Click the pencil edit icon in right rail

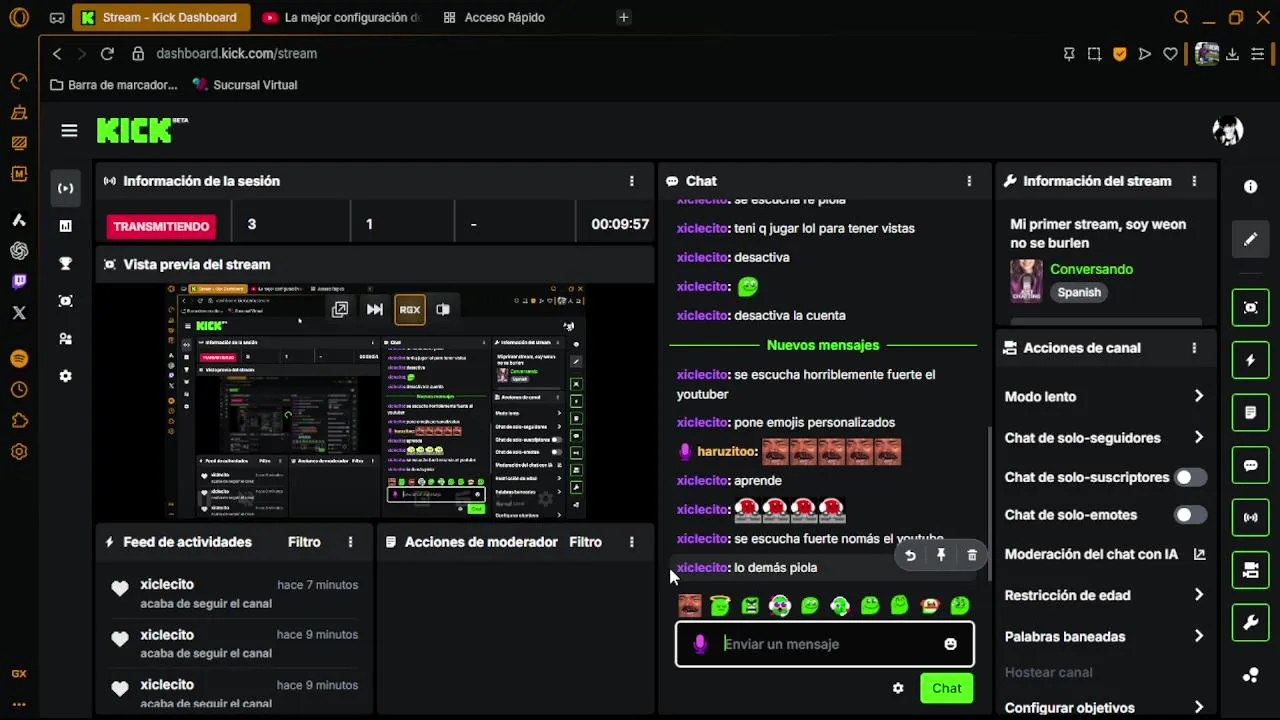pos(1250,240)
